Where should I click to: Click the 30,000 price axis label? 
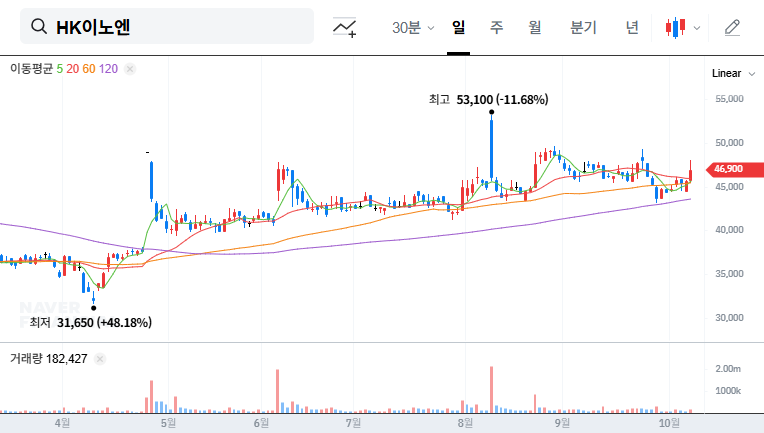tap(729, 318)
